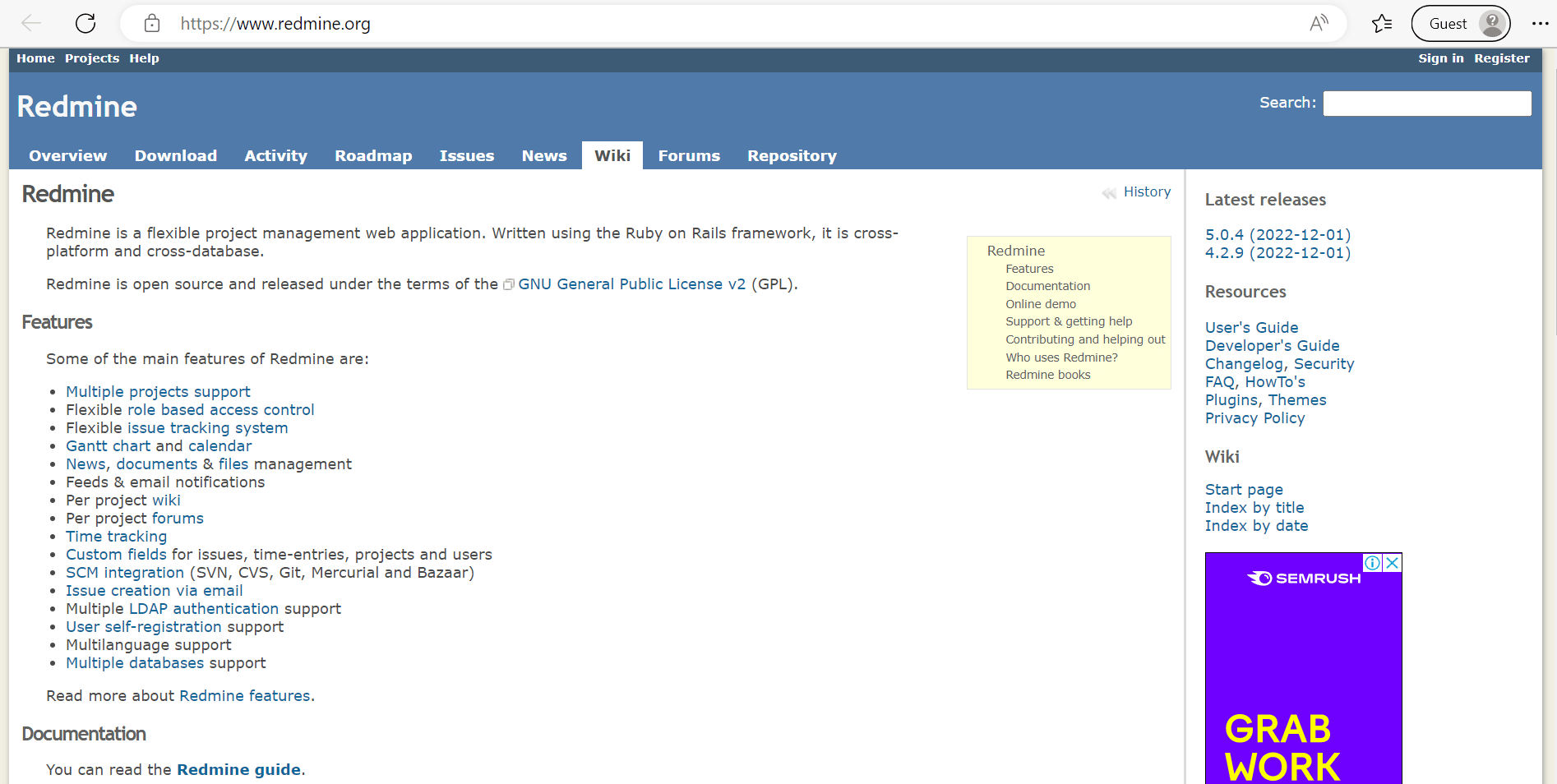Viewport: 1557px width, 784px height.
Task: Open Index by date link
Action: point(1256,526)
